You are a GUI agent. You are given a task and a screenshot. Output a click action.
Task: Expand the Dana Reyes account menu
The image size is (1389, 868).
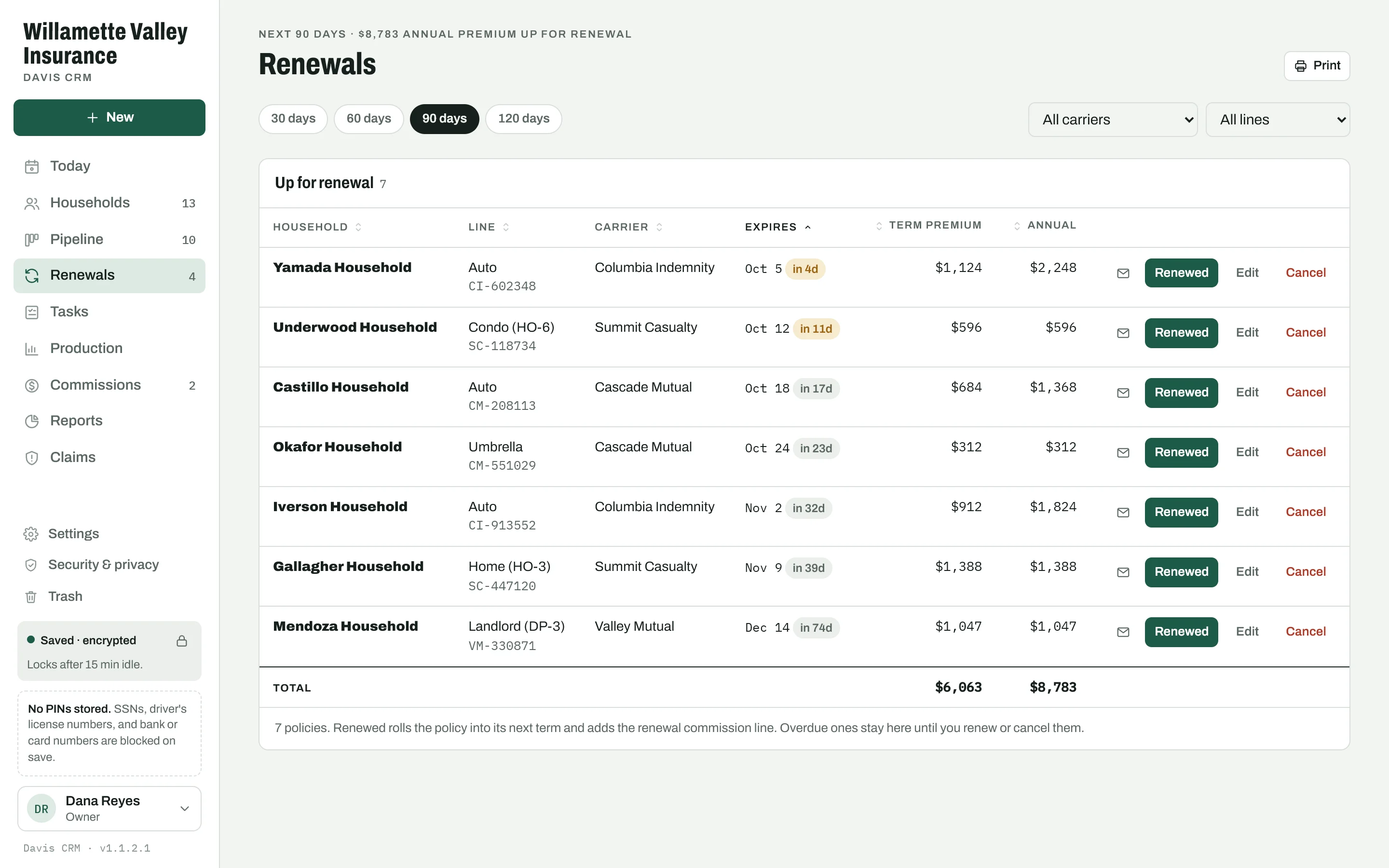pos(109,808)
